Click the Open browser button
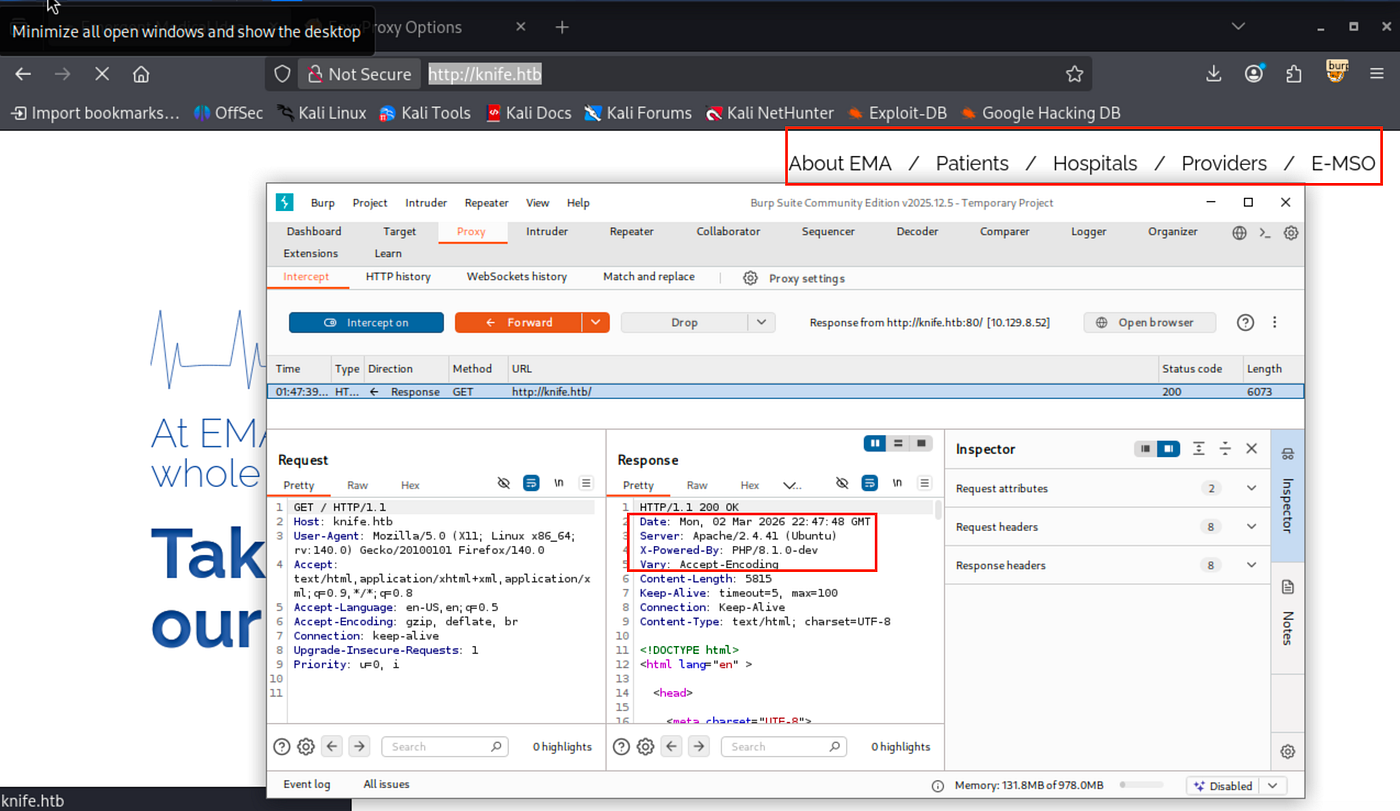 [x=1150, y=323]
